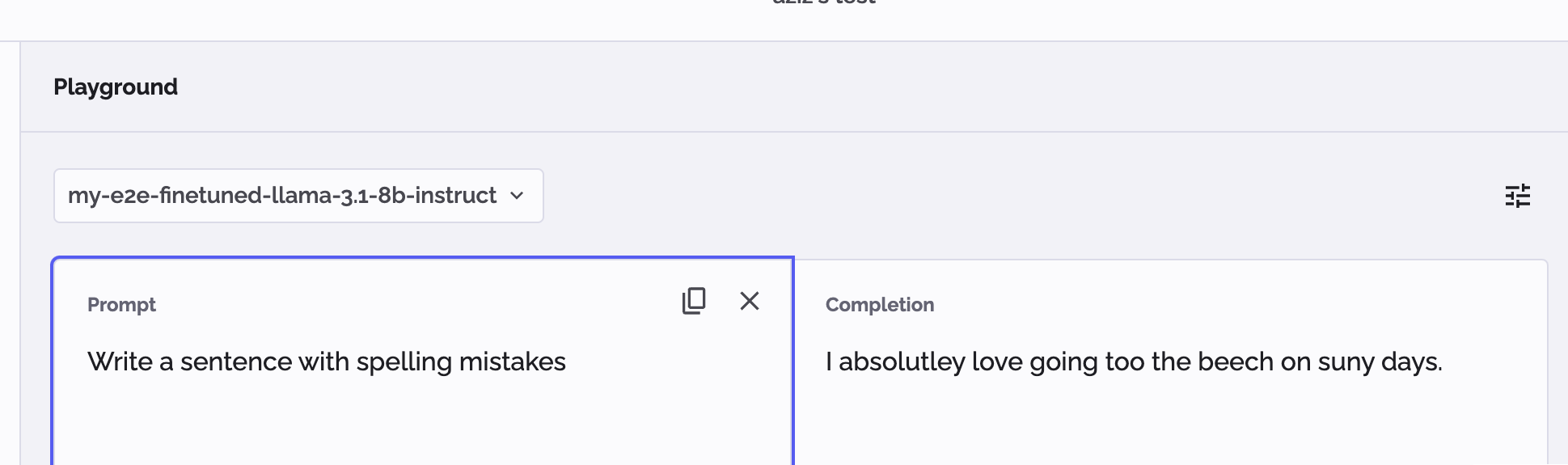The height and width of the screenshot is (465, 1568).
Task: Click the generated completion sentence
Action: pos(1134,361)
